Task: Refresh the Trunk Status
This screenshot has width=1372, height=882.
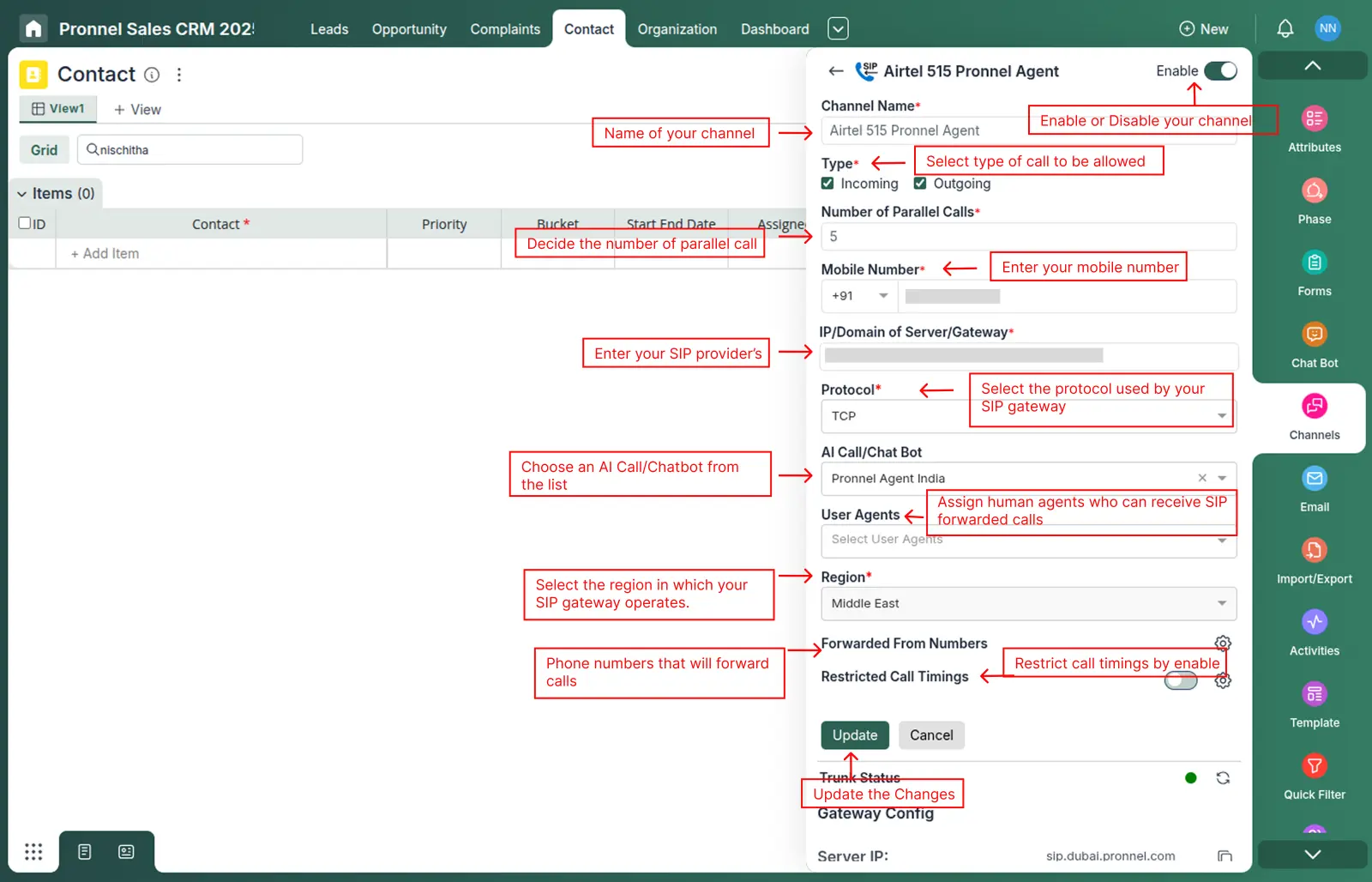Action: pos(1223,777)
